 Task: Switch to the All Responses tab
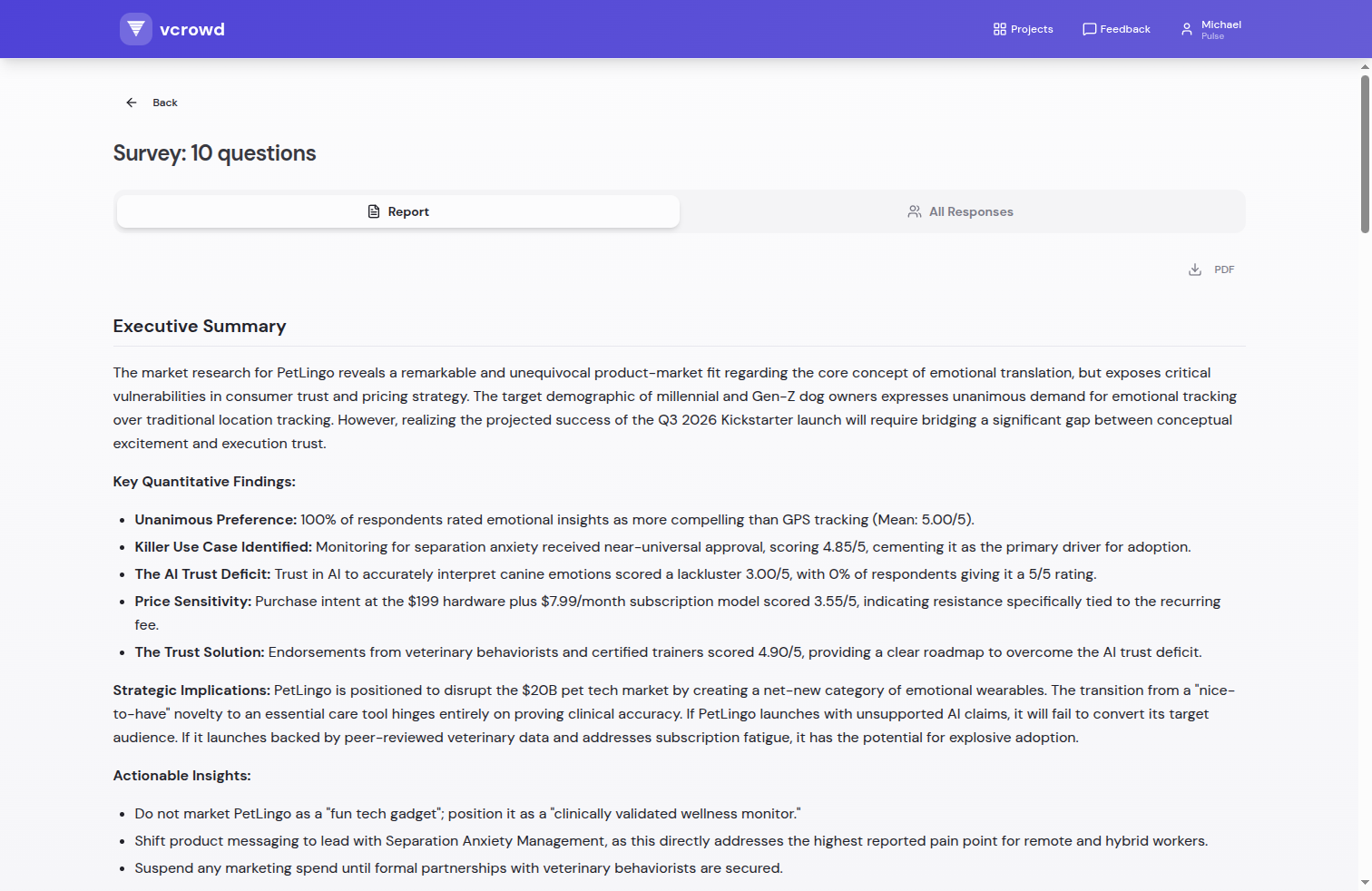point(961,211)
